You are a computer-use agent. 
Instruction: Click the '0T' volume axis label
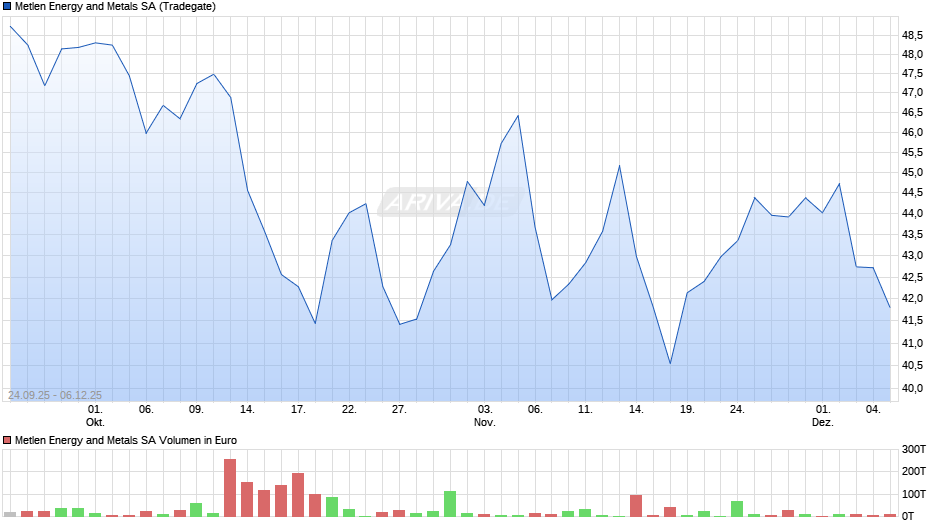tap(908, 516)
